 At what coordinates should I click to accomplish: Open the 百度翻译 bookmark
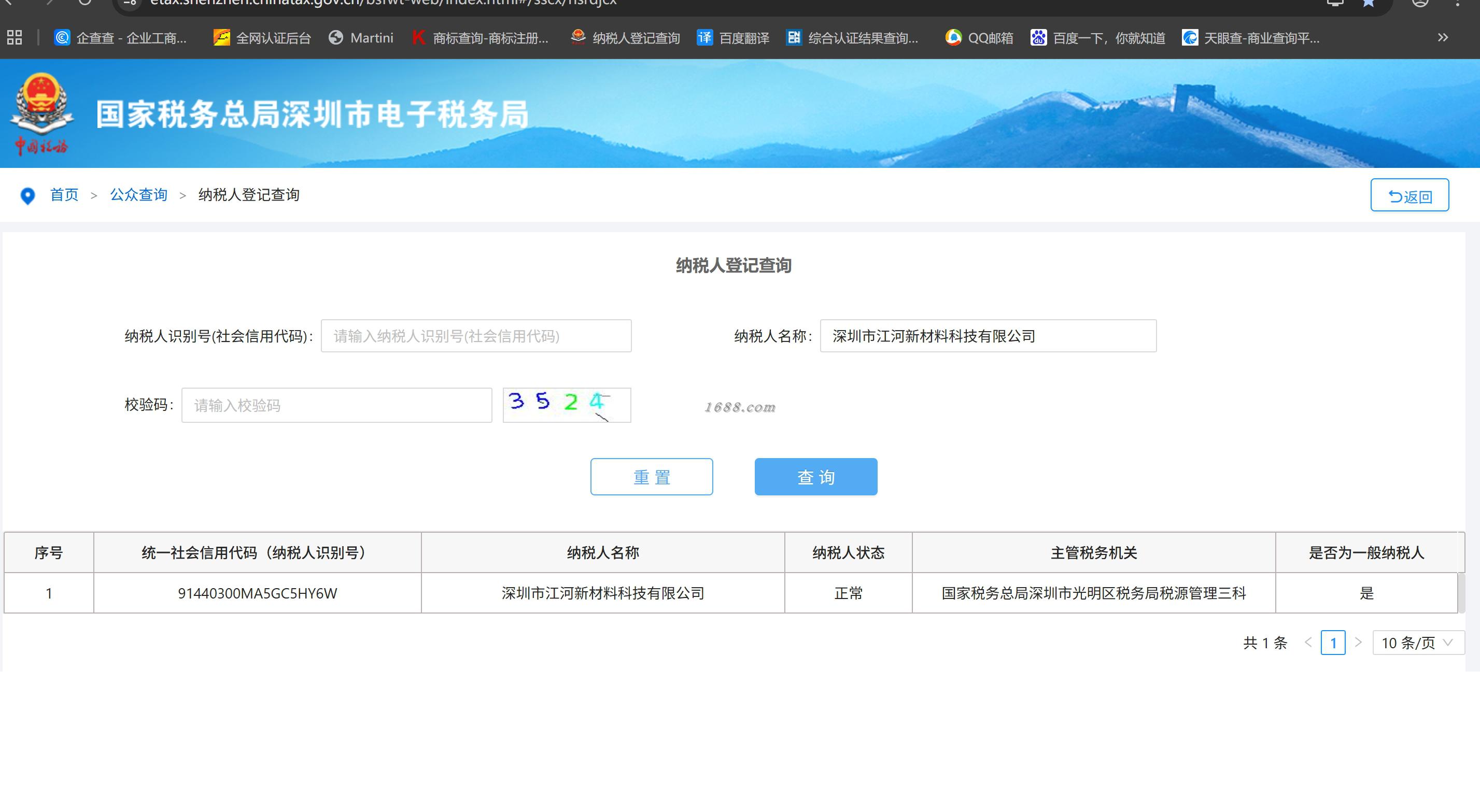[x=733, y=38]
